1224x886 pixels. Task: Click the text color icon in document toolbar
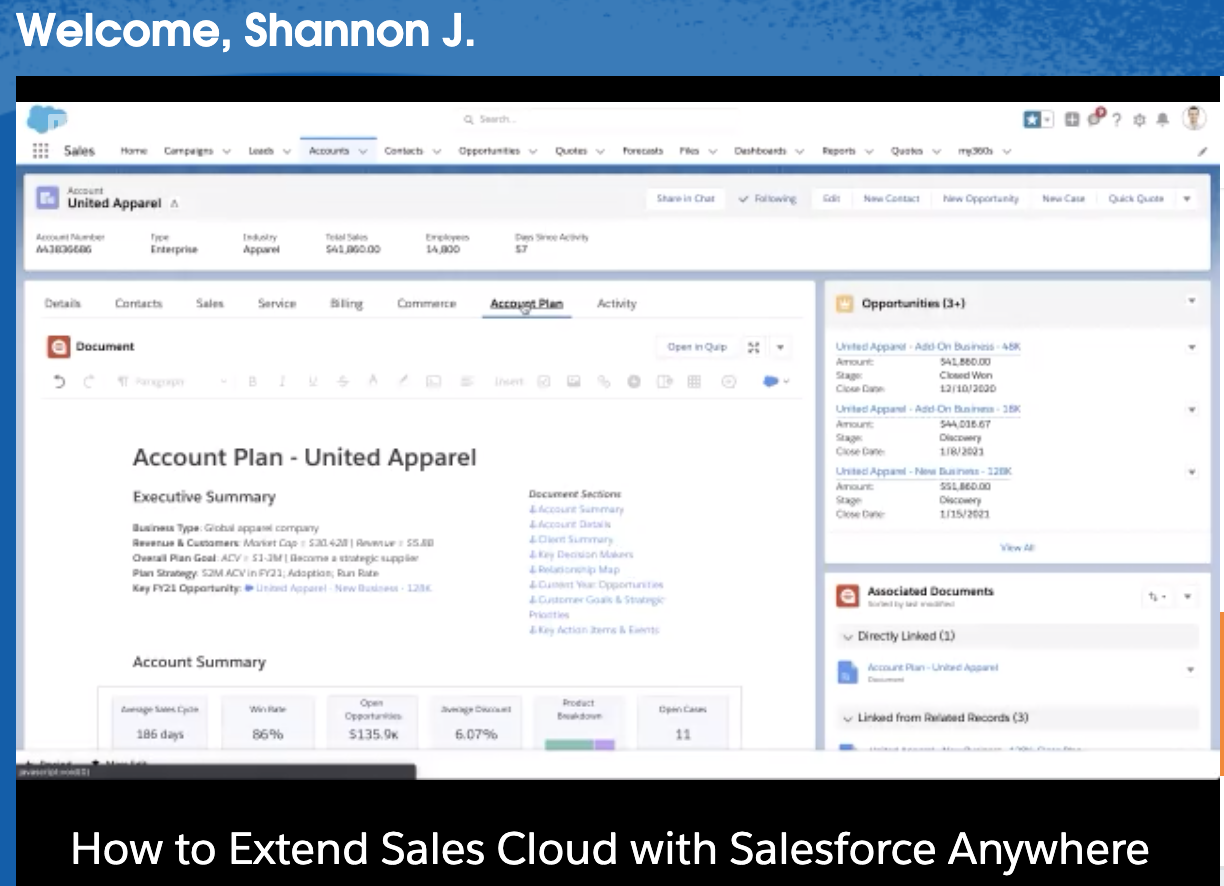coord(373,381)
